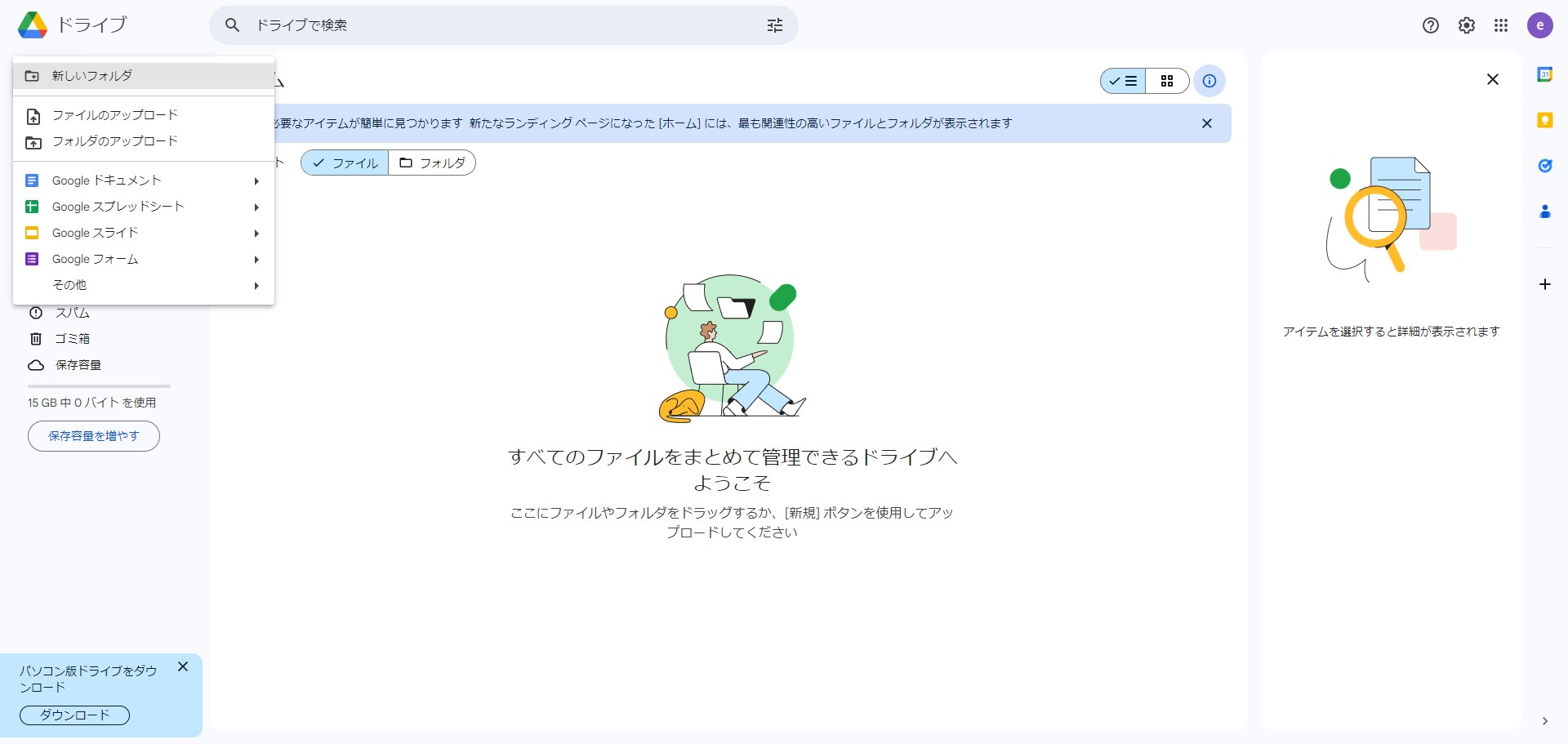Screen dimensions: 1568x744
Task: Click the plus icon to get add-ons
Action: coord(1545,284)
